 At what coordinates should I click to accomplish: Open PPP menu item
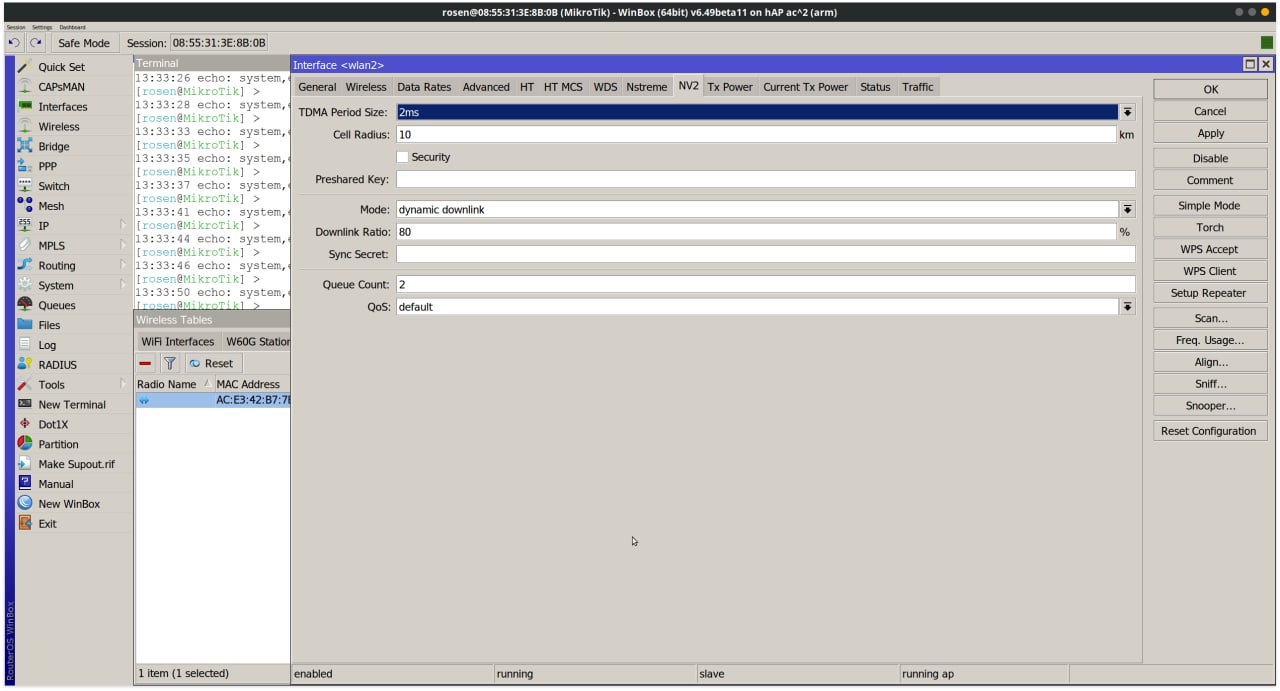[x=48, y=167]
